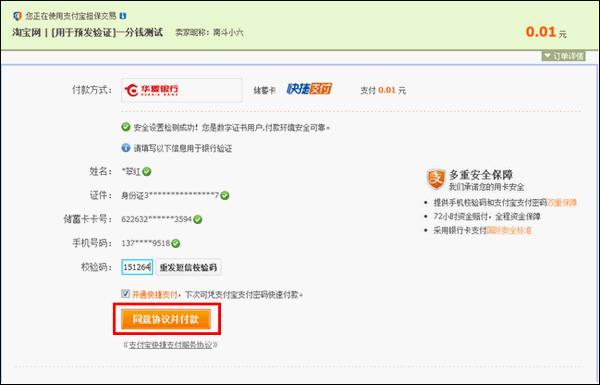Screen dimensions: 600x385
Task: Click the blue info icon beside 担保交易
Action: (x=123, y=16)
